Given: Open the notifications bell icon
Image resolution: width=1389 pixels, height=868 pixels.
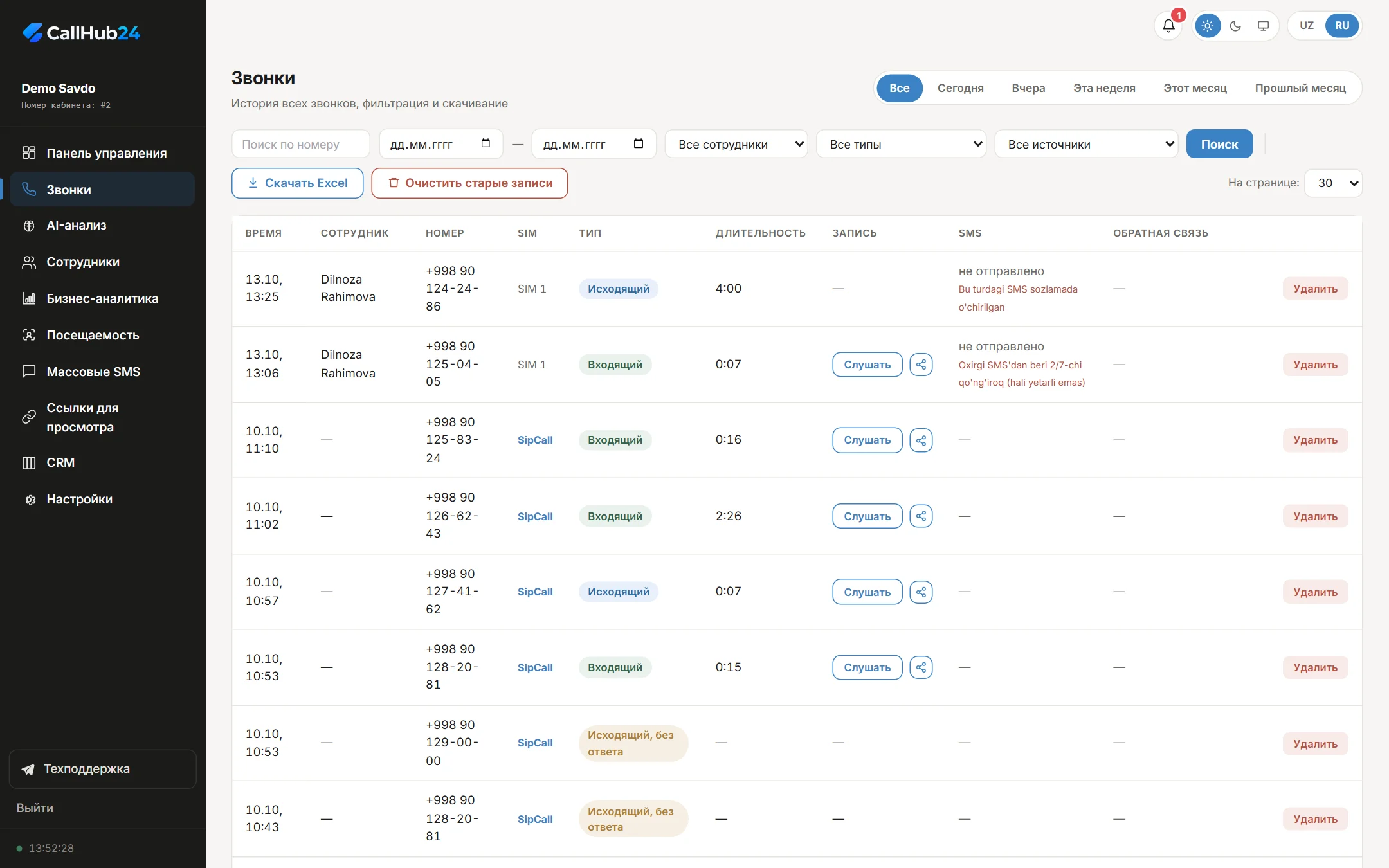Looking at the screenshot, I should coord(1168,26).
